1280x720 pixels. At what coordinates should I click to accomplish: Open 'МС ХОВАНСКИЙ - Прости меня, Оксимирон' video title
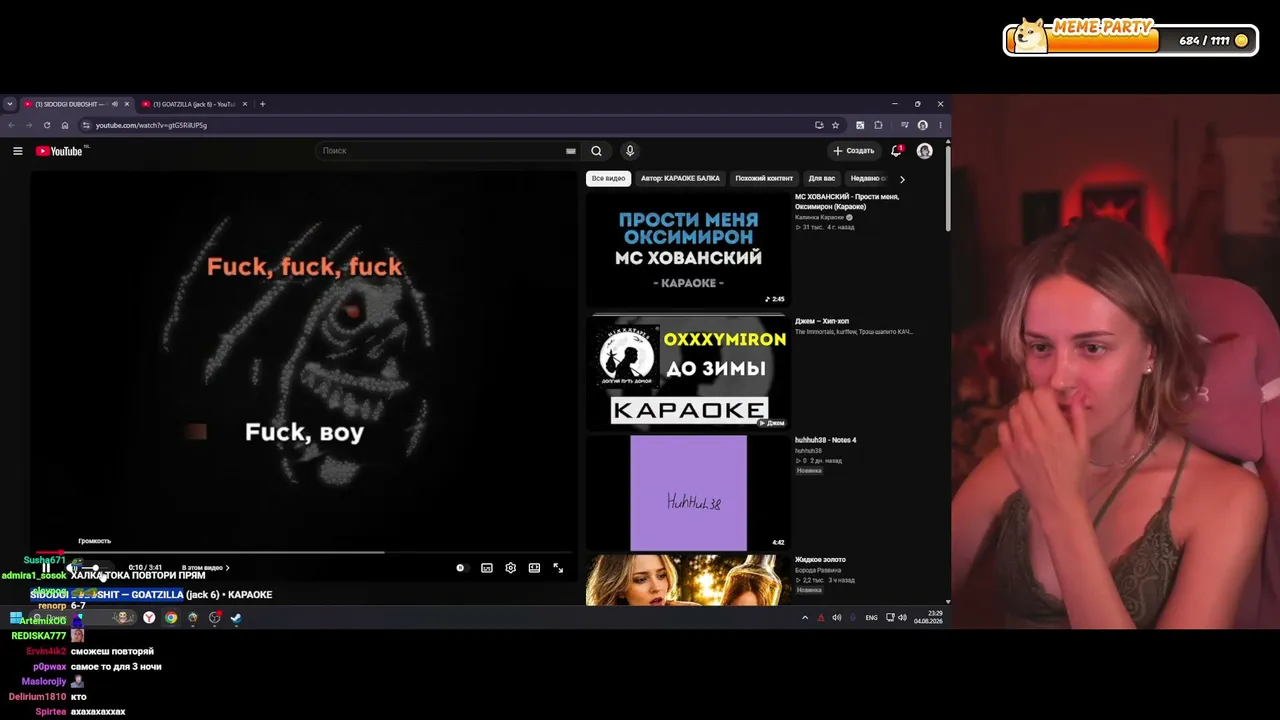coord(847,202)
